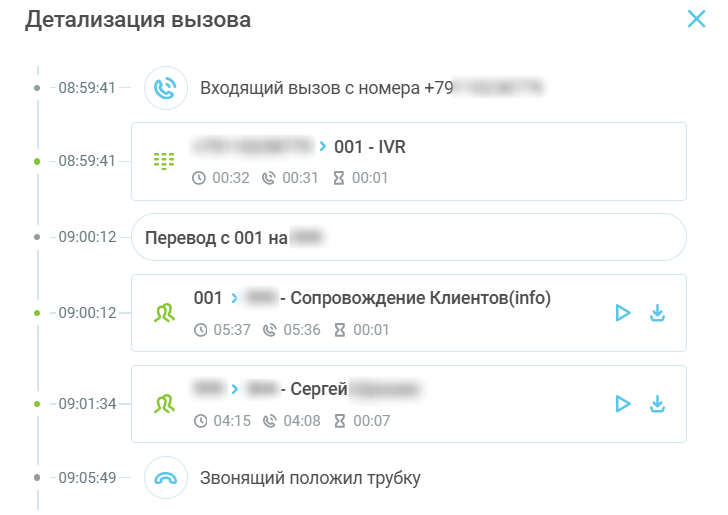Download the Сопровождение Клиентов call recording
This screenshot has width=728, height=515.
(x=657, y=313)
